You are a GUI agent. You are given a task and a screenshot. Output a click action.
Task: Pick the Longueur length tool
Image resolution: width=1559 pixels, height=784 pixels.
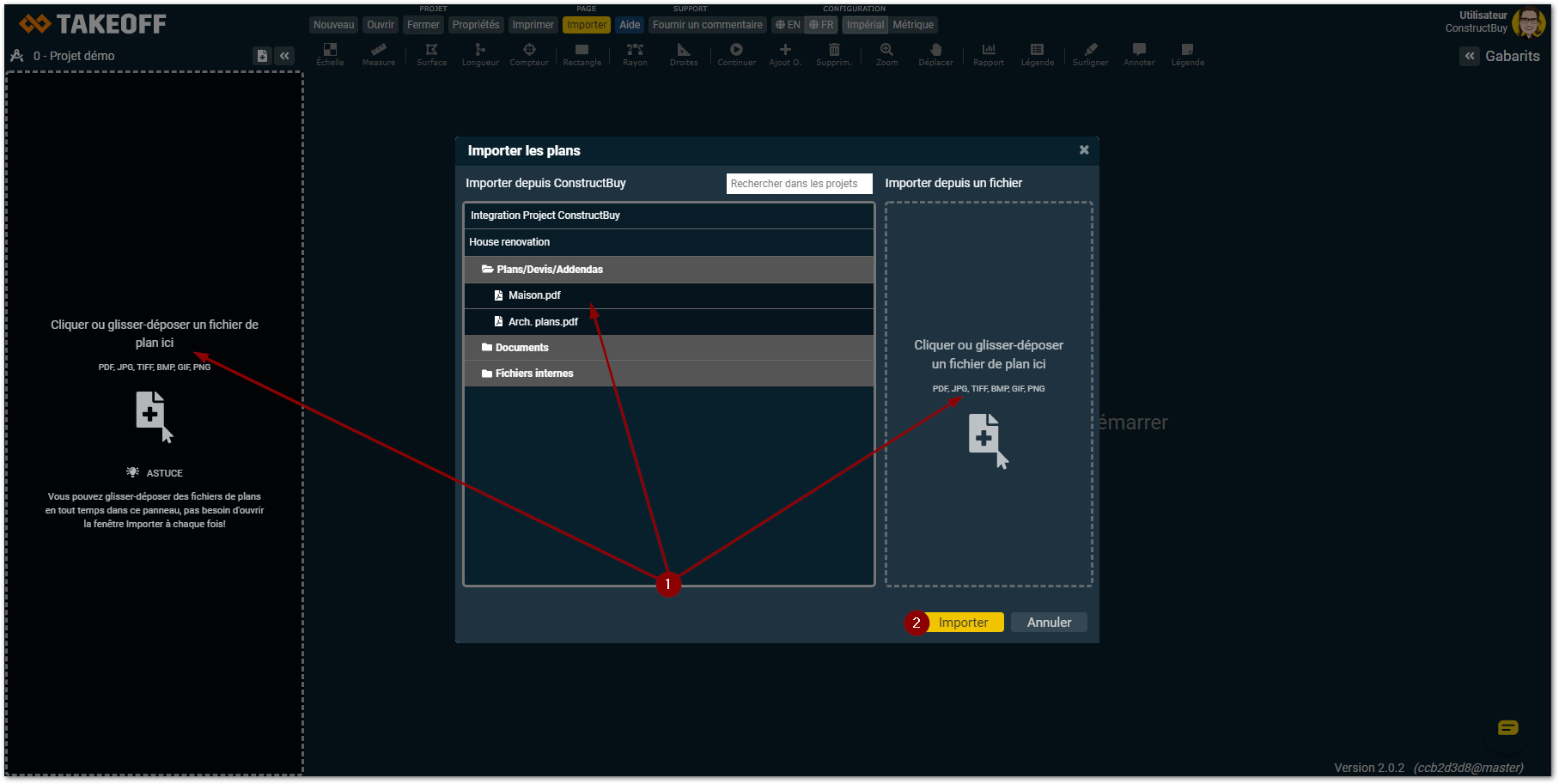coord(480,54)
